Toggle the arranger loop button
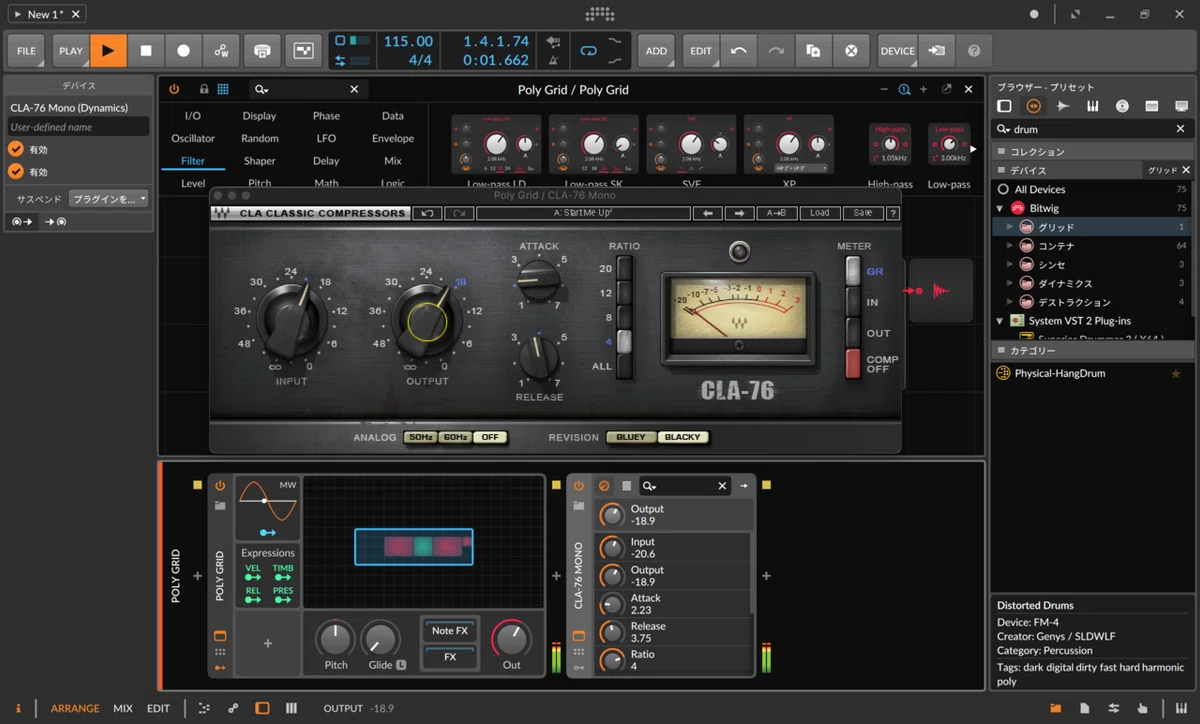 [x=588, y=51]
